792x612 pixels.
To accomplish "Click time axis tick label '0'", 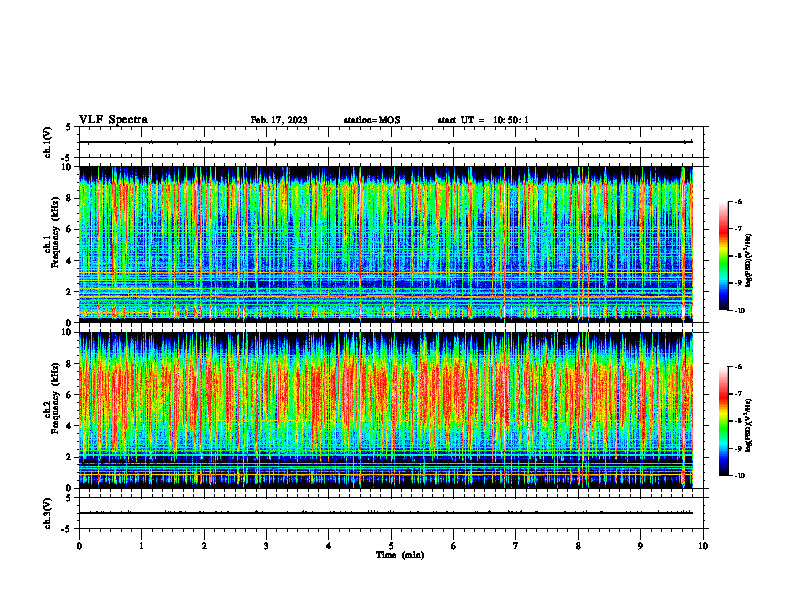I will tap(79, 546).
